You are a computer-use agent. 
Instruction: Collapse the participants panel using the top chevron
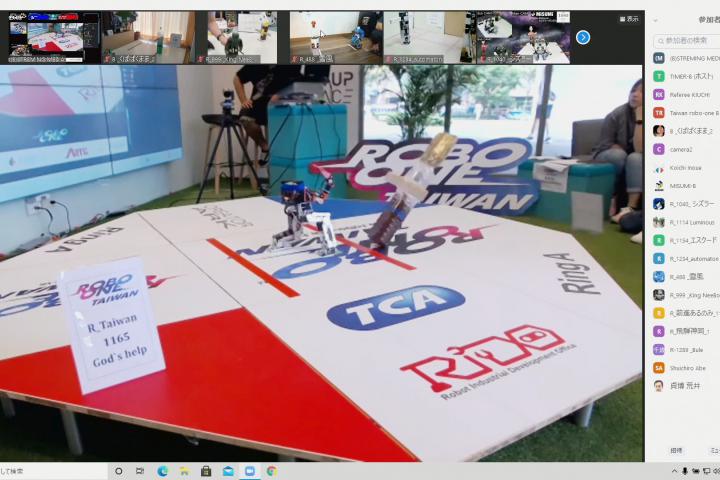click(655, 20)
